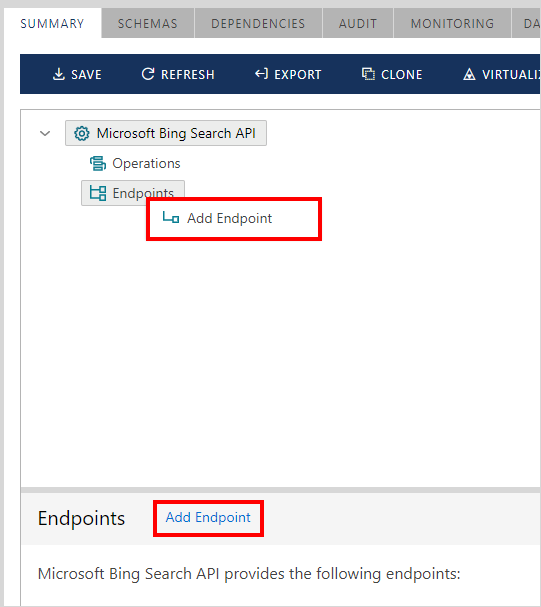Click the Operations stack icon
The height and width of the screenshot is (607, 541).
[98, 163]
